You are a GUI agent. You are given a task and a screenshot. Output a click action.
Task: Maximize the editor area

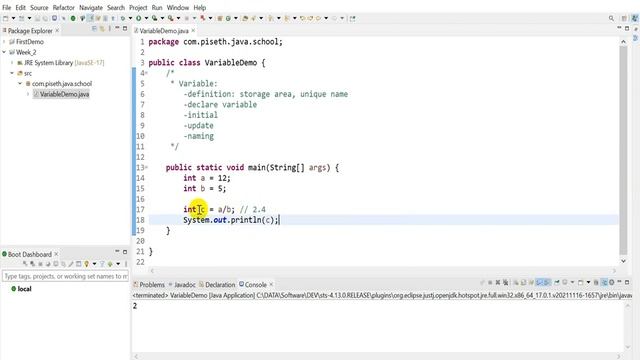[627, 29]
